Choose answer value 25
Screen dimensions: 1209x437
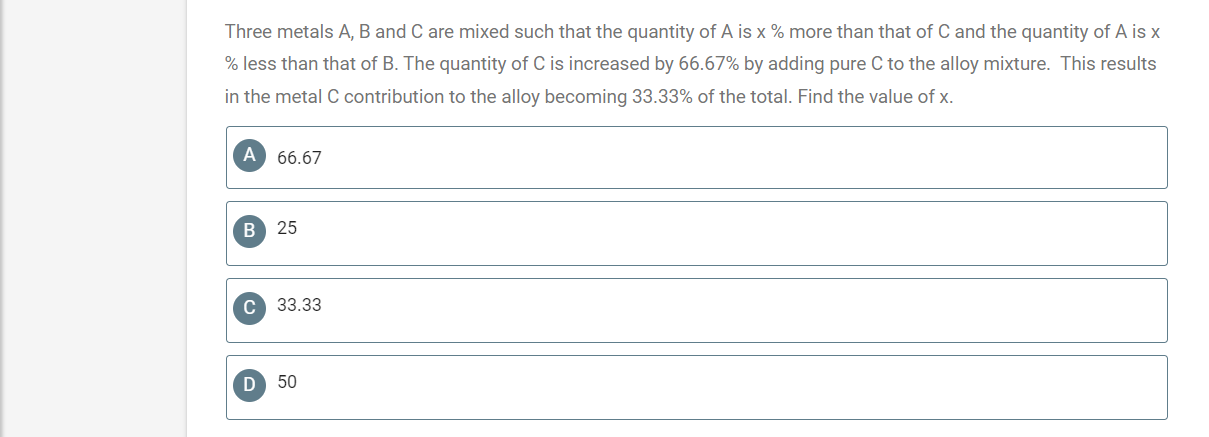coord(287,228)
